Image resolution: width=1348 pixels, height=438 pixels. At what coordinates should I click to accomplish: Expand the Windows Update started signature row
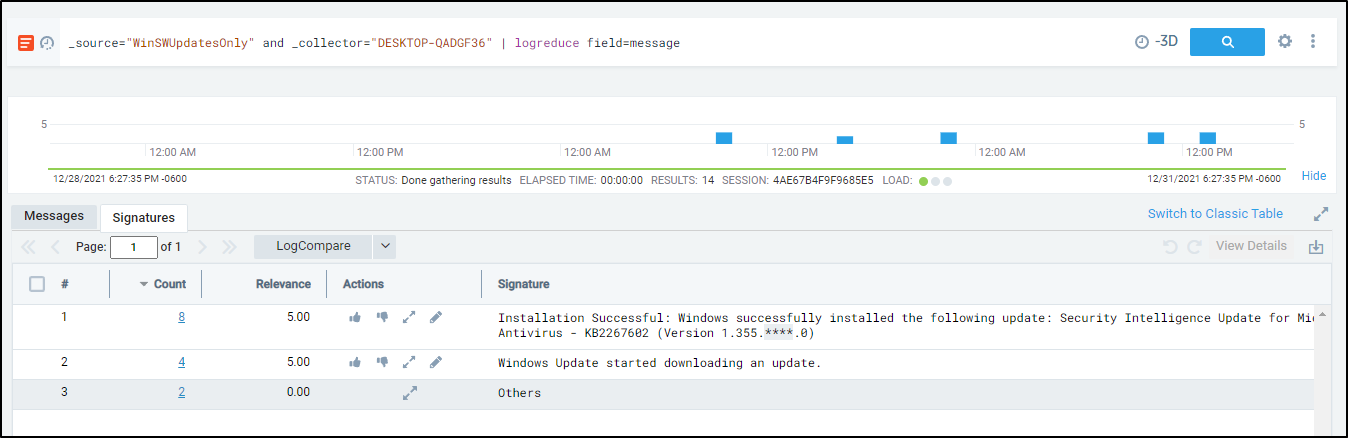[409, 363]
